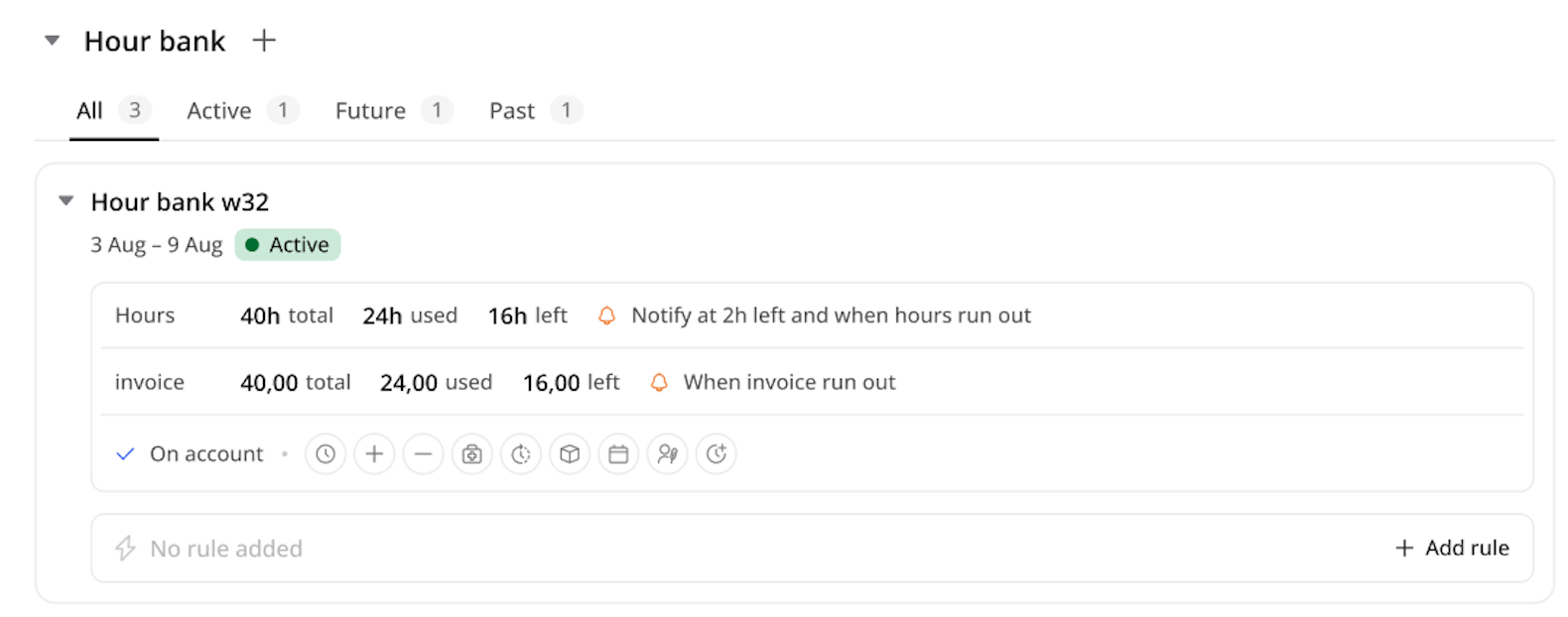Click the minus circle icon

tap(423, 454)
